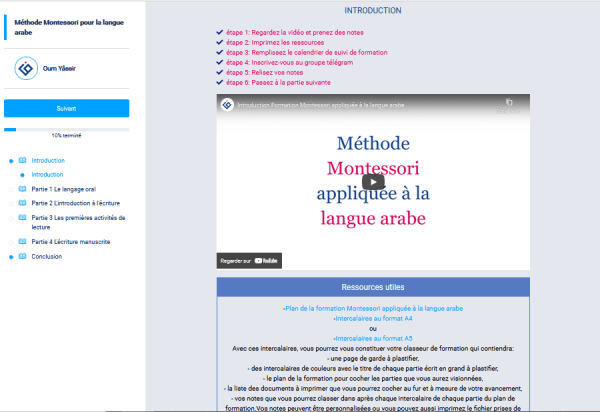Click the book icon beside Partie 1
This screenshot has height=412, width=600.
(23, 189)
